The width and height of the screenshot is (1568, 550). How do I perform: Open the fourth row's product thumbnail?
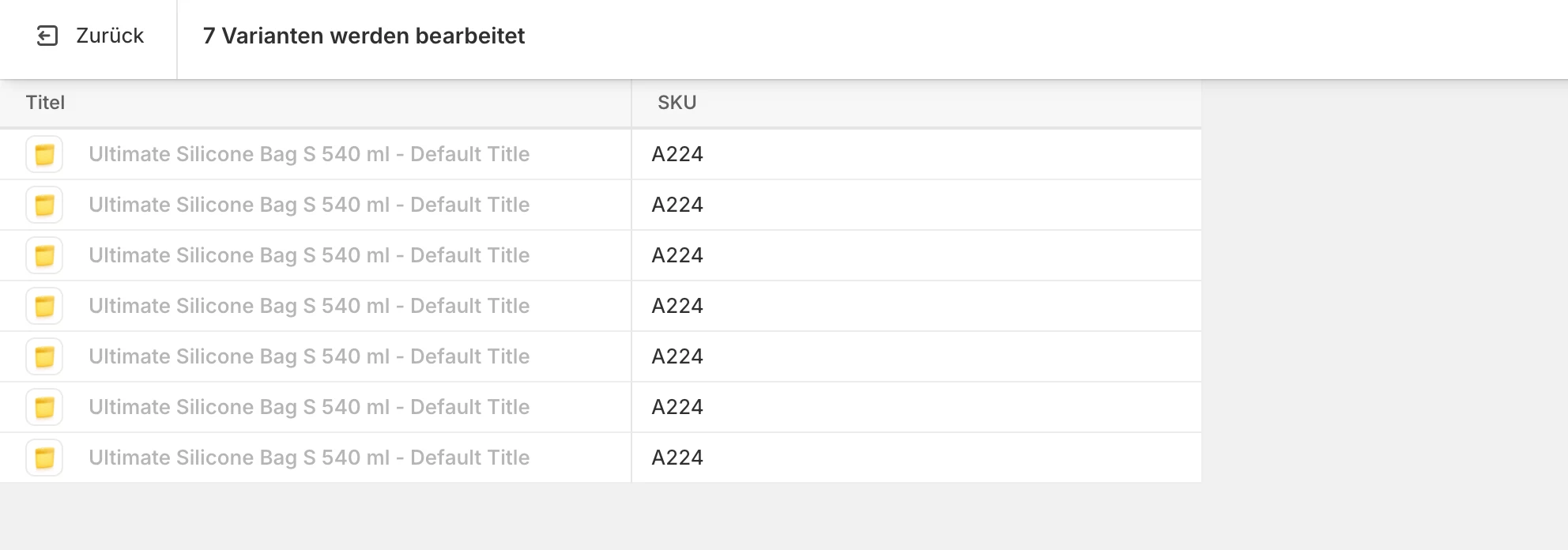[x=44, y=306]
